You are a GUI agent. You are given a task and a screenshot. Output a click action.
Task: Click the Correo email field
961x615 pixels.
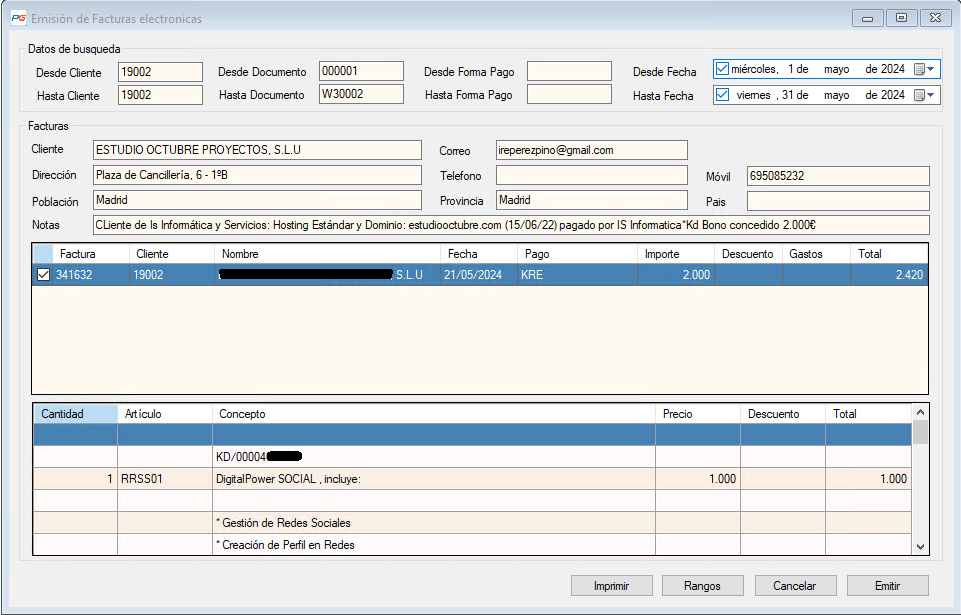click(591, 150)
